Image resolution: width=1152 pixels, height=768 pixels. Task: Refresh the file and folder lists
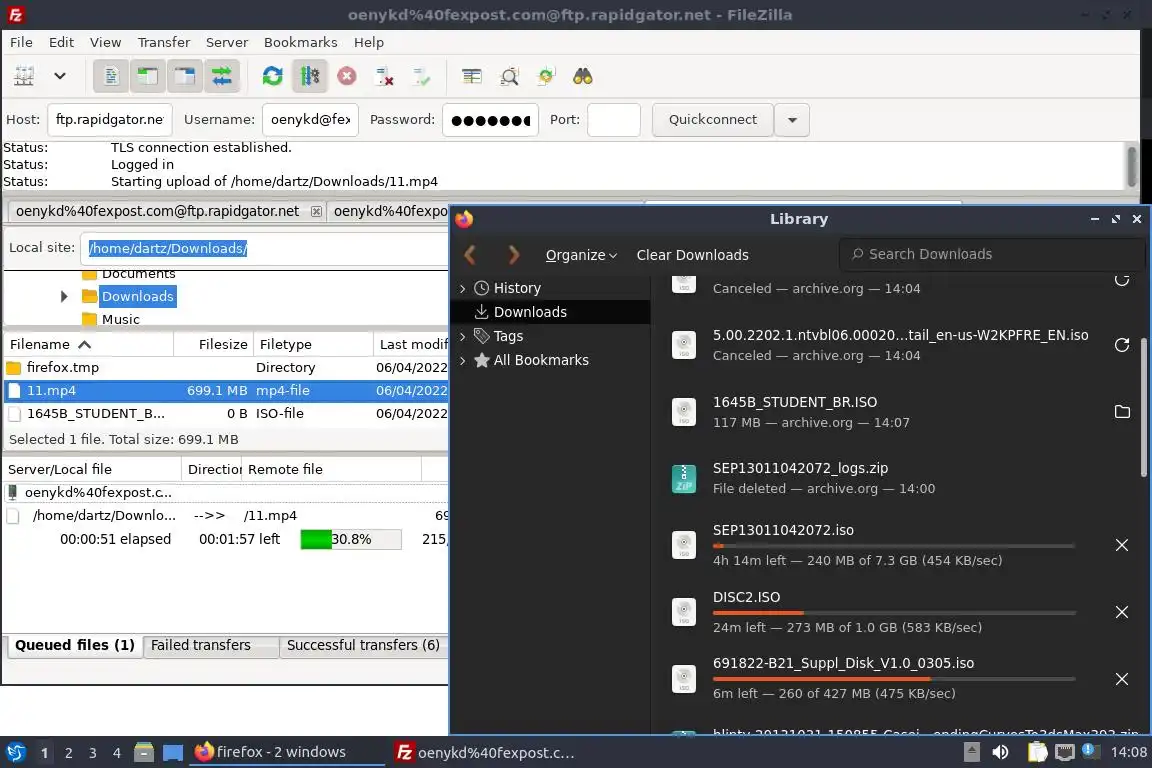point(273,76)
